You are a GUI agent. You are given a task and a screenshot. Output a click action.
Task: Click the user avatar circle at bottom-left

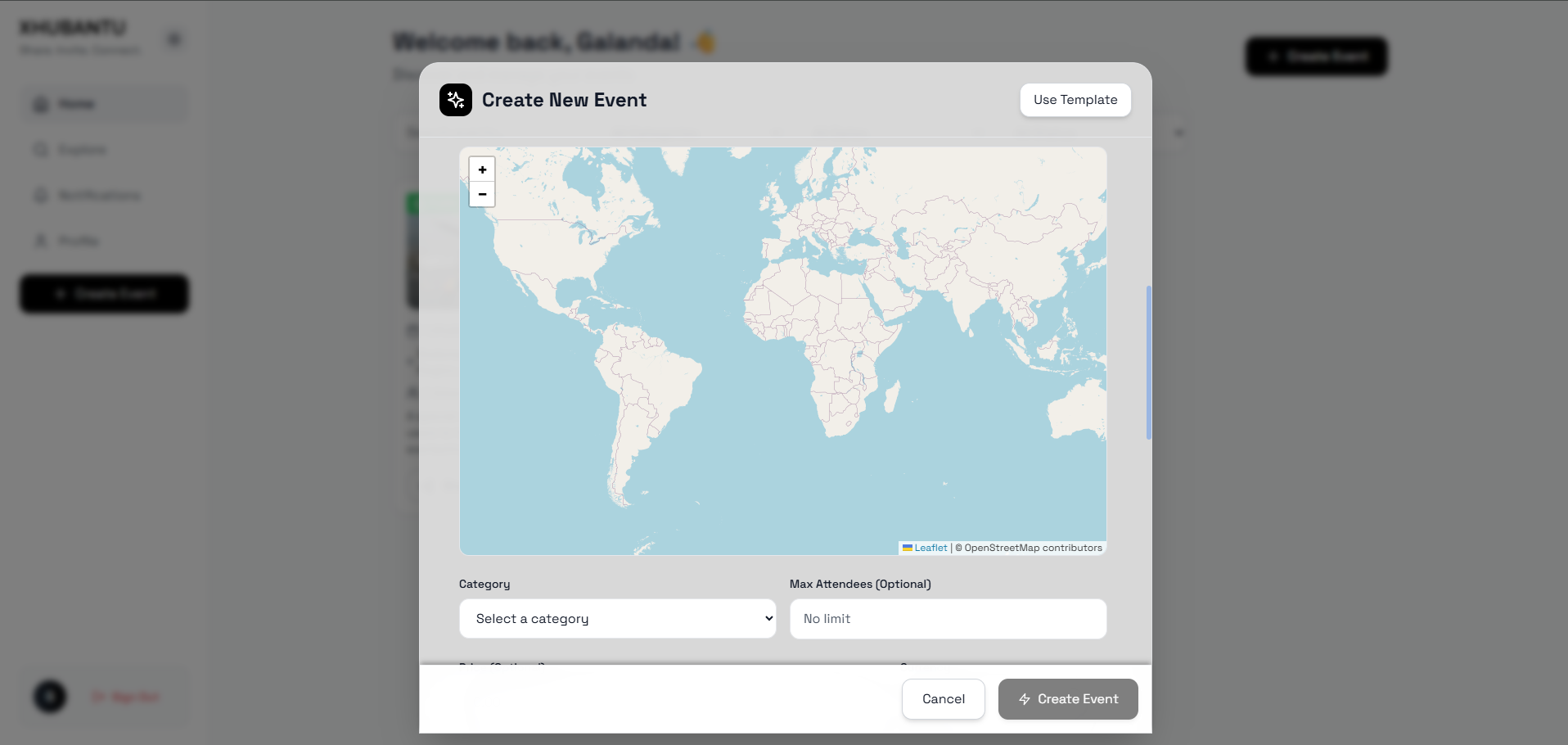point(50,697)
